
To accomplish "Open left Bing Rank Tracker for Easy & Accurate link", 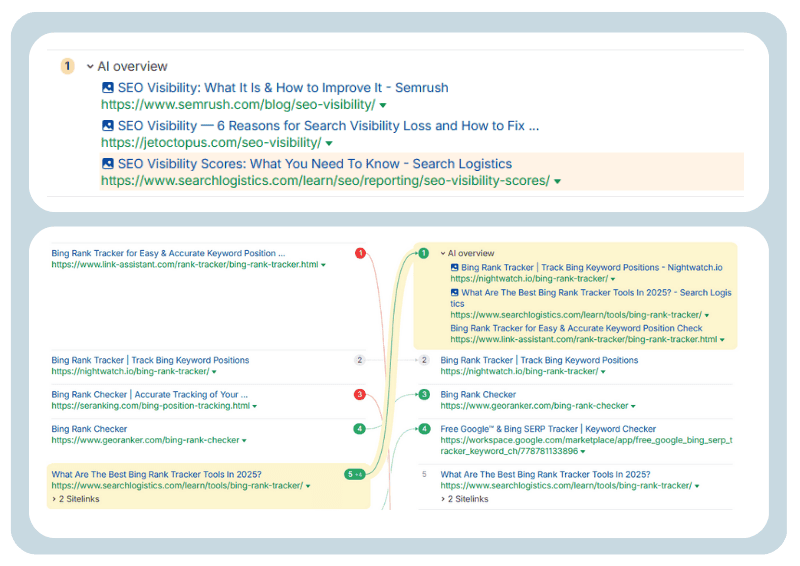I will coord(168,253).
